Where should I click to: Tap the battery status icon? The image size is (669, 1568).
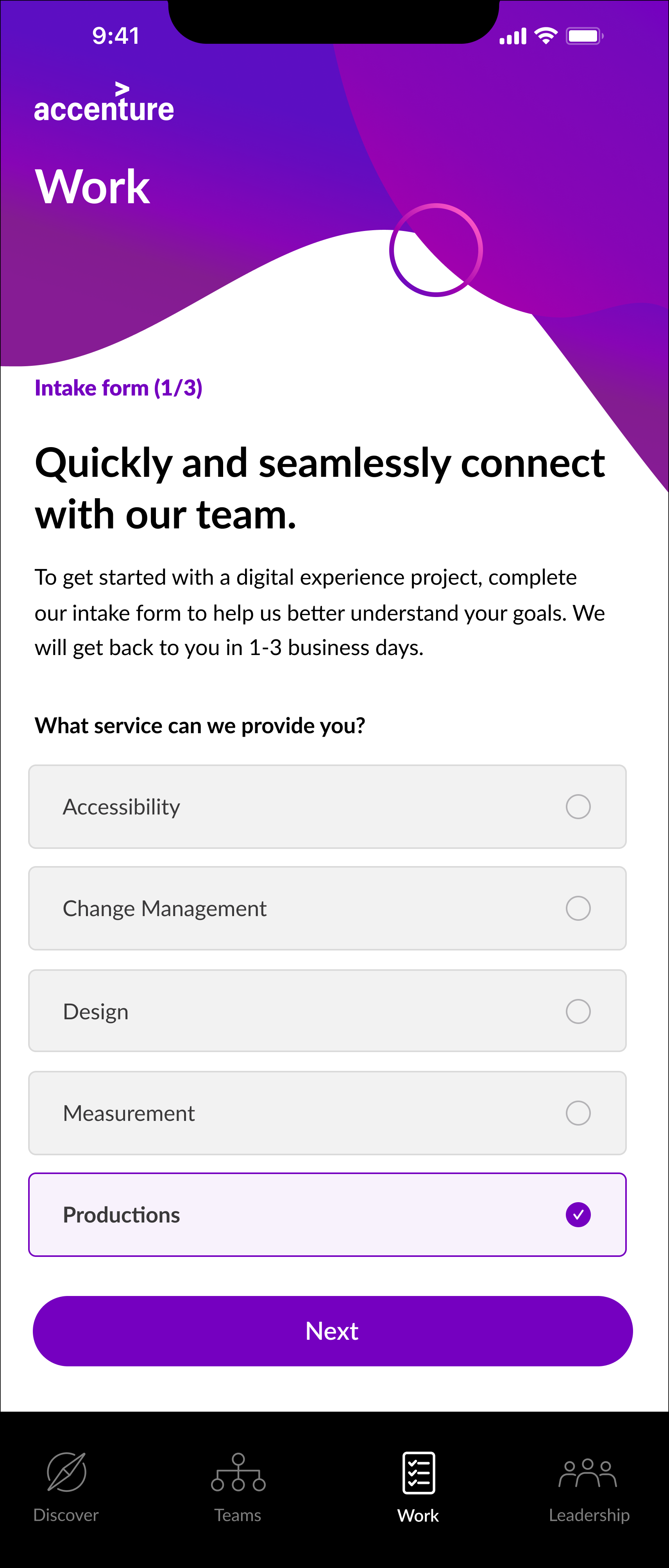pyautogui.click(x=584, y=36)
